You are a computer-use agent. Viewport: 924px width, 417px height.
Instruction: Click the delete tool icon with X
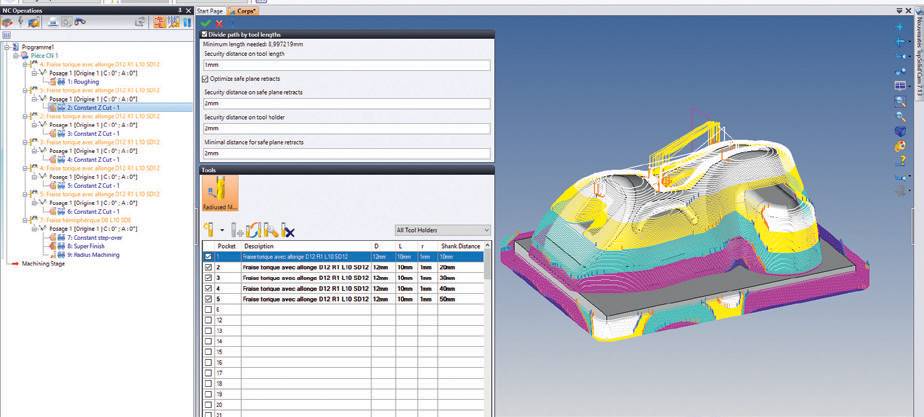click(x=288, y=231)
